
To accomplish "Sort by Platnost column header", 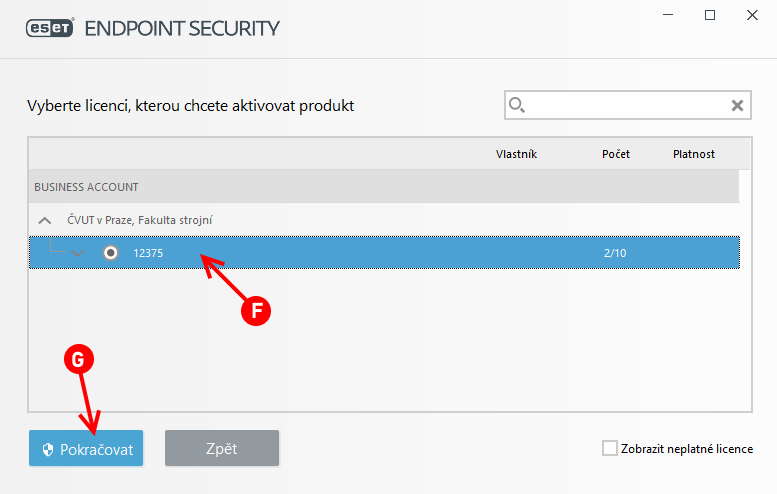I will click(694, 154).
